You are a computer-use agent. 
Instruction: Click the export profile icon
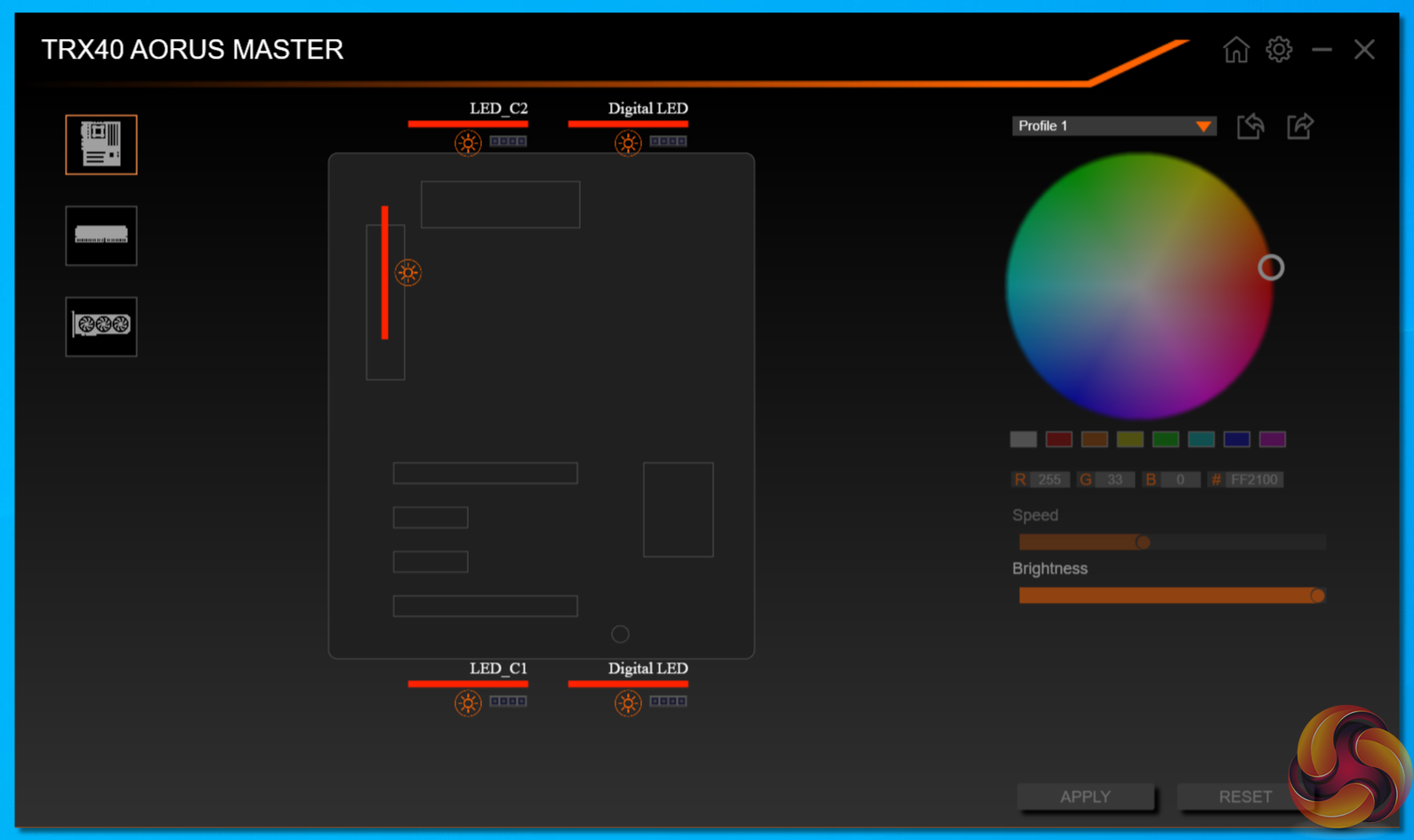point(1300,126)
